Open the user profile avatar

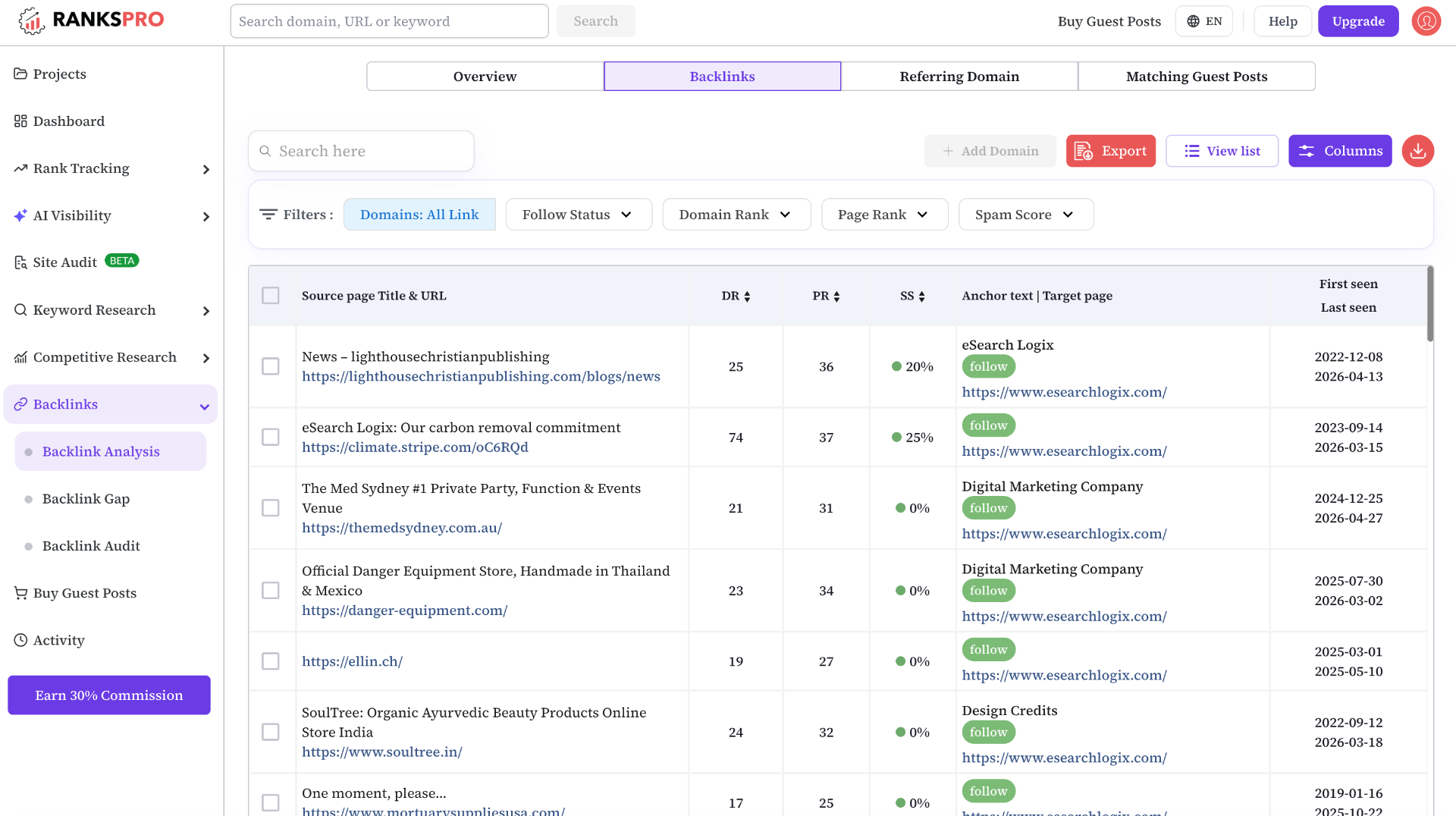pyautogui.click(x=1426, y=21)
